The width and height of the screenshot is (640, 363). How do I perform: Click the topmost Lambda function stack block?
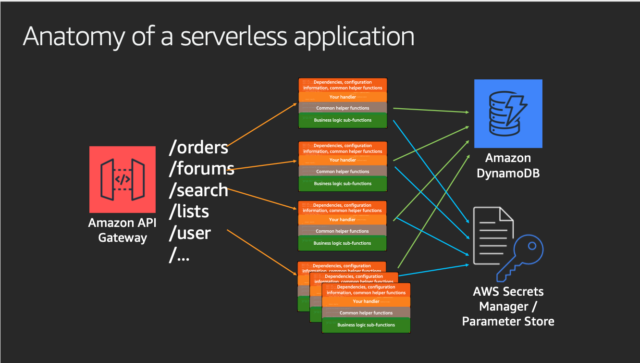pyautogui.click(x=343, y=103)
